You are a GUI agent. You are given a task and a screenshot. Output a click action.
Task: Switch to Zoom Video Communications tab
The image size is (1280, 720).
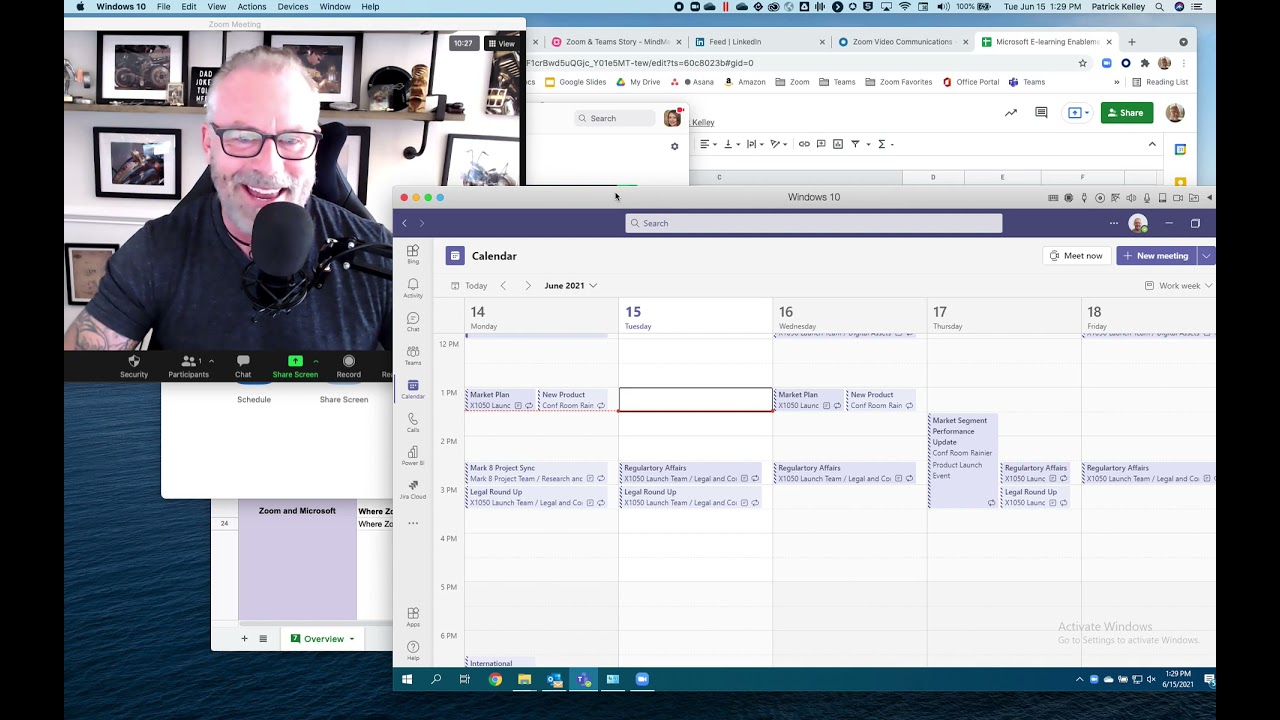(902, 42)
